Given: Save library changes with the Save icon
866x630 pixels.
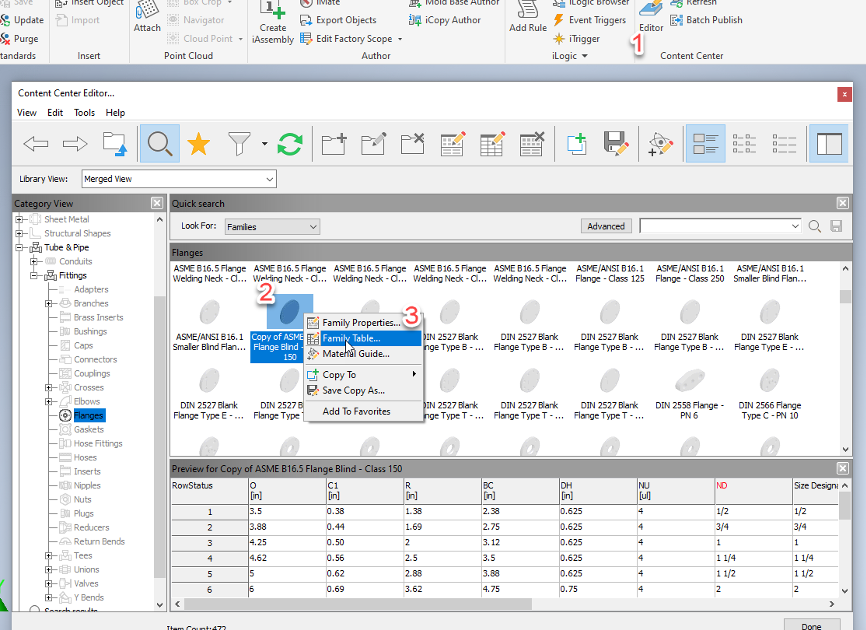Looking at the screenshot, I should [617, 143].
